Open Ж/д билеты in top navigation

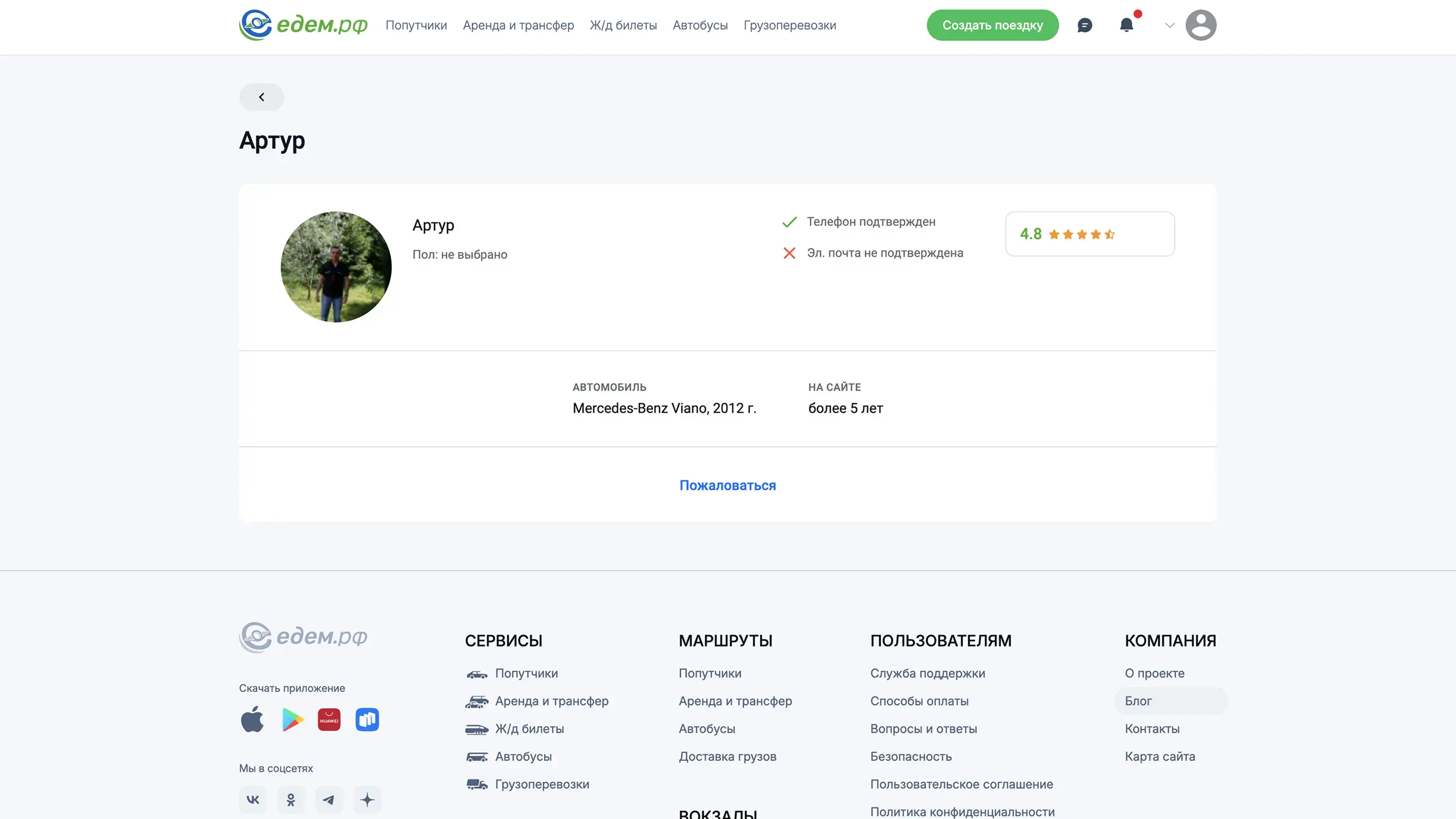point(623,25)
